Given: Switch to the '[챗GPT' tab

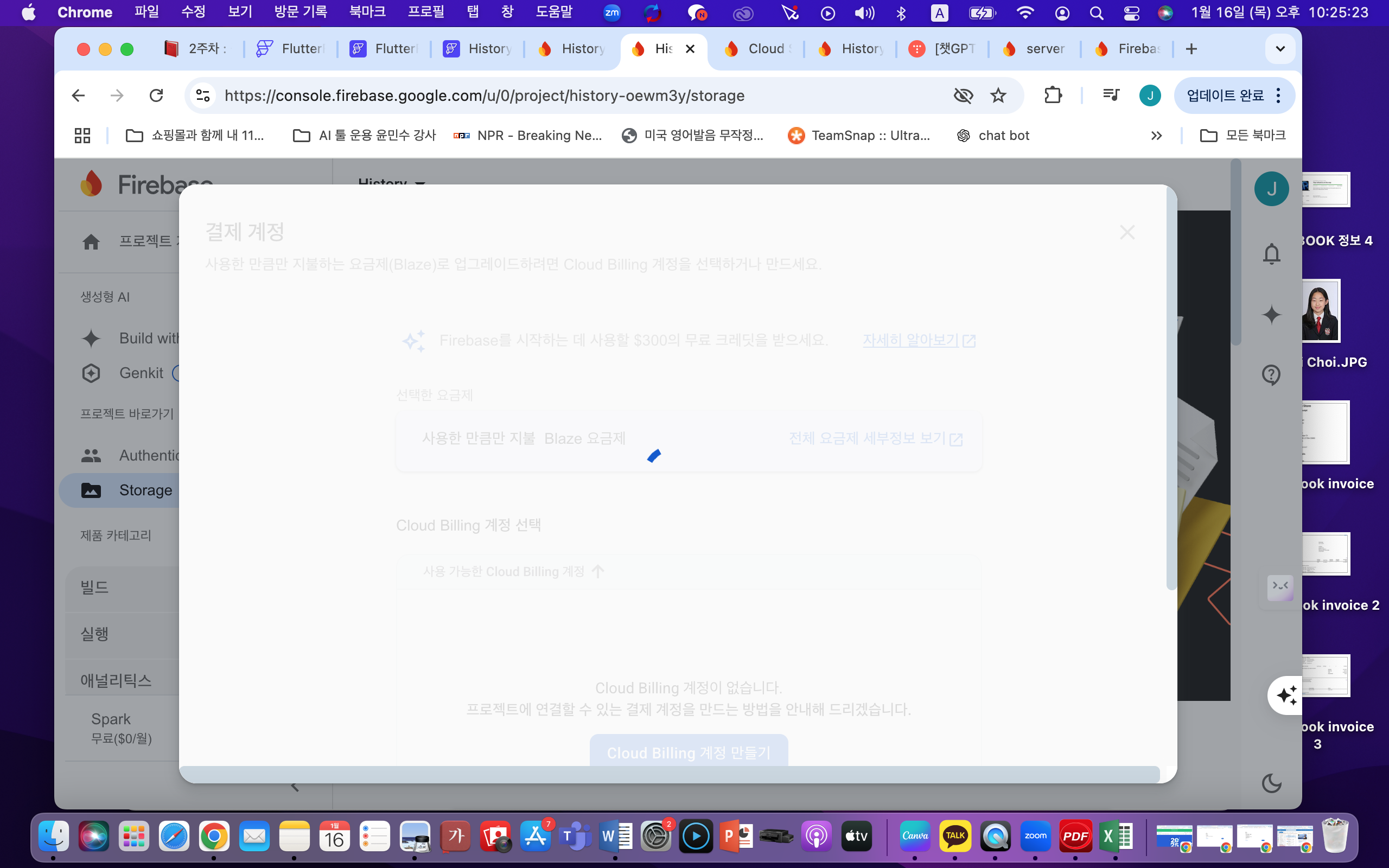Looking at the screenshot, I should 943,49.
